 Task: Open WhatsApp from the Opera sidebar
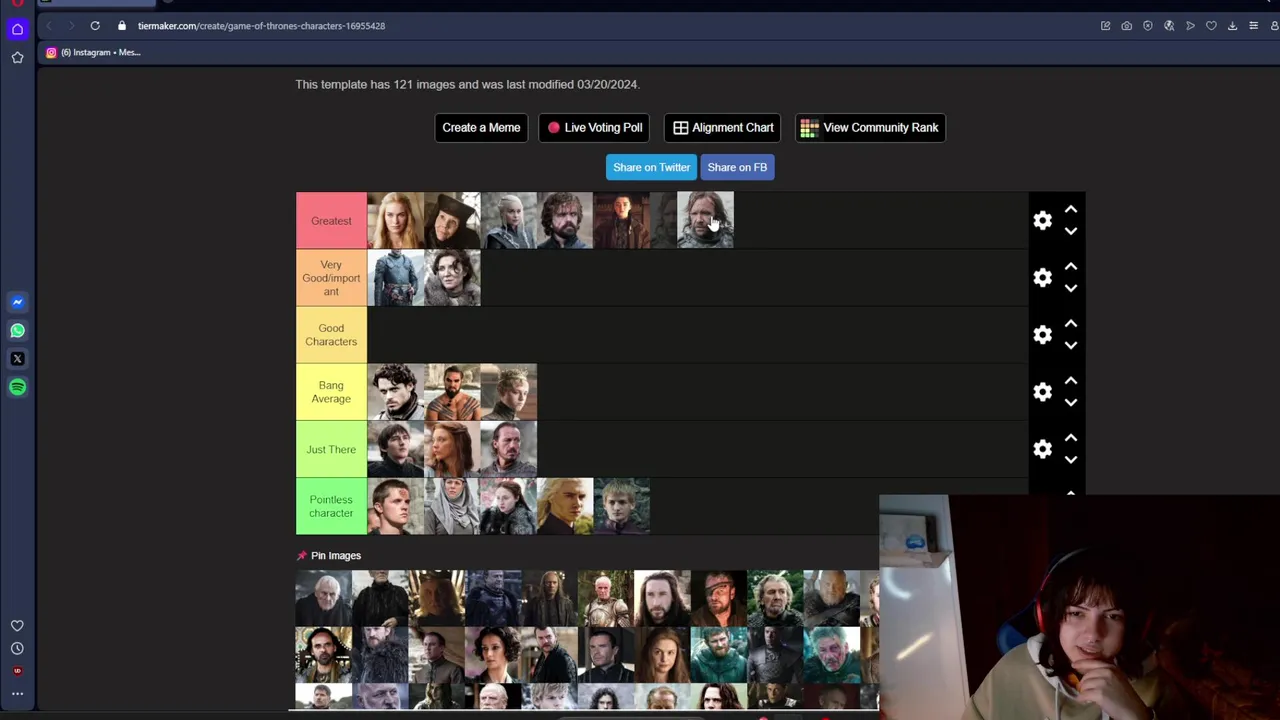[x=17, y=330]
